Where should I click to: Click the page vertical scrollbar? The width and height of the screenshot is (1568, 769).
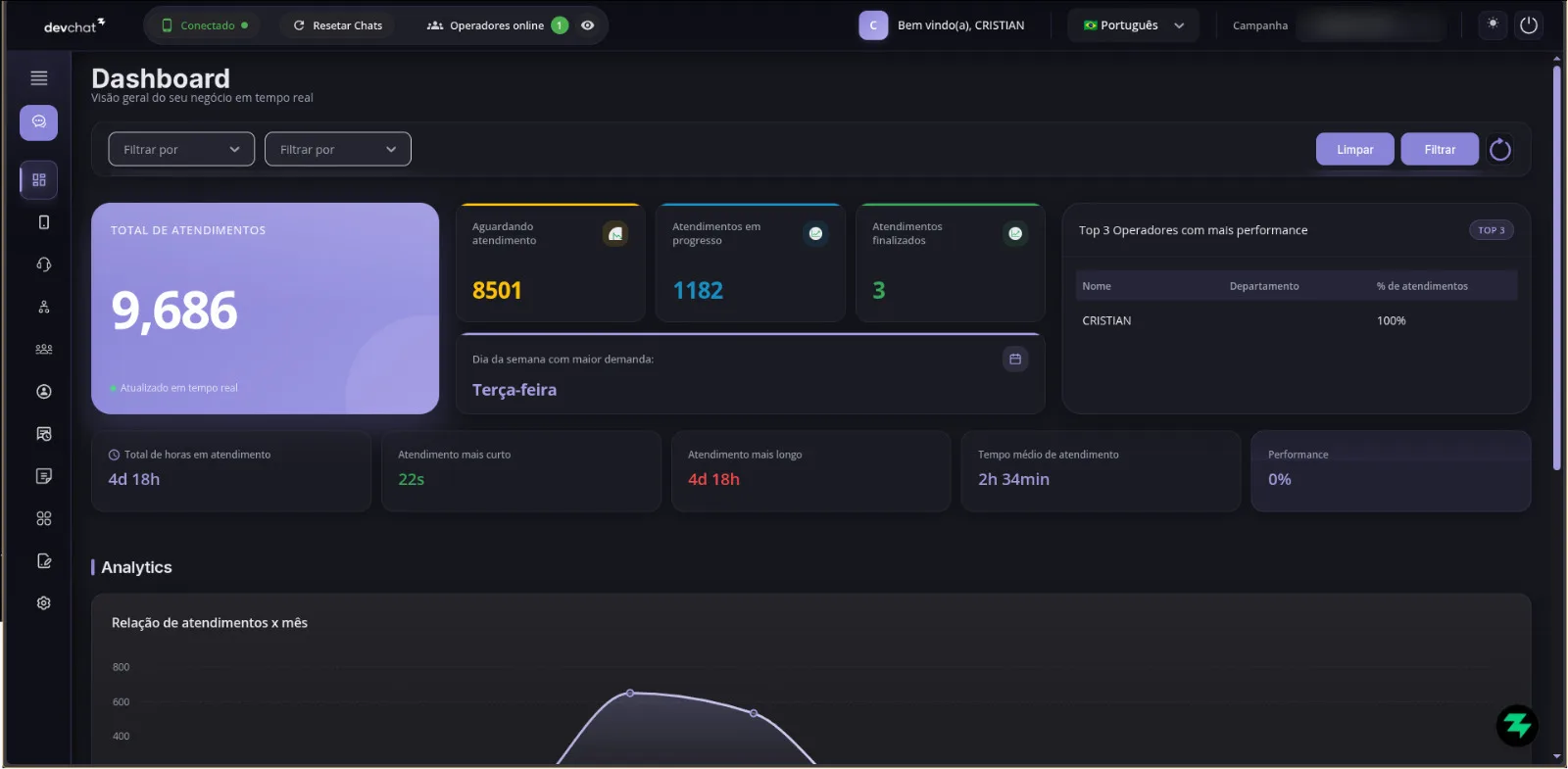(1557, 266)
